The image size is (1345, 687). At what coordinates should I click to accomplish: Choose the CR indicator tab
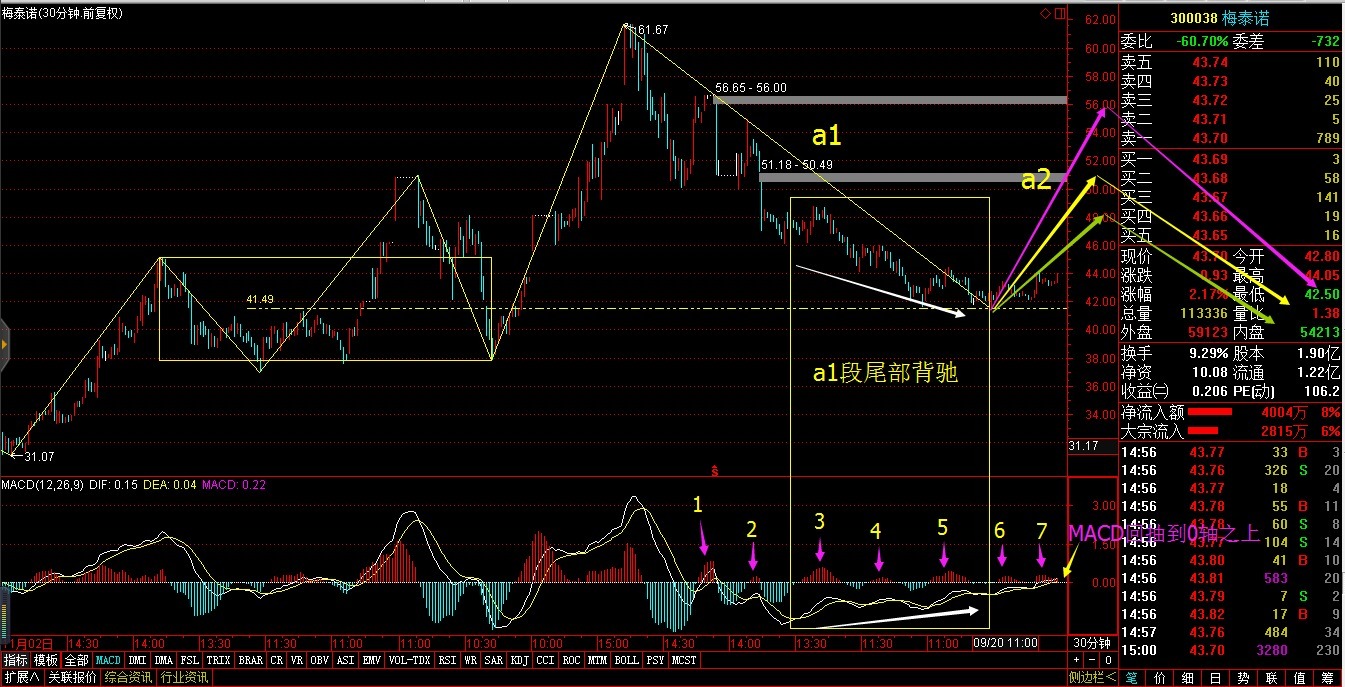coord(277,660)
